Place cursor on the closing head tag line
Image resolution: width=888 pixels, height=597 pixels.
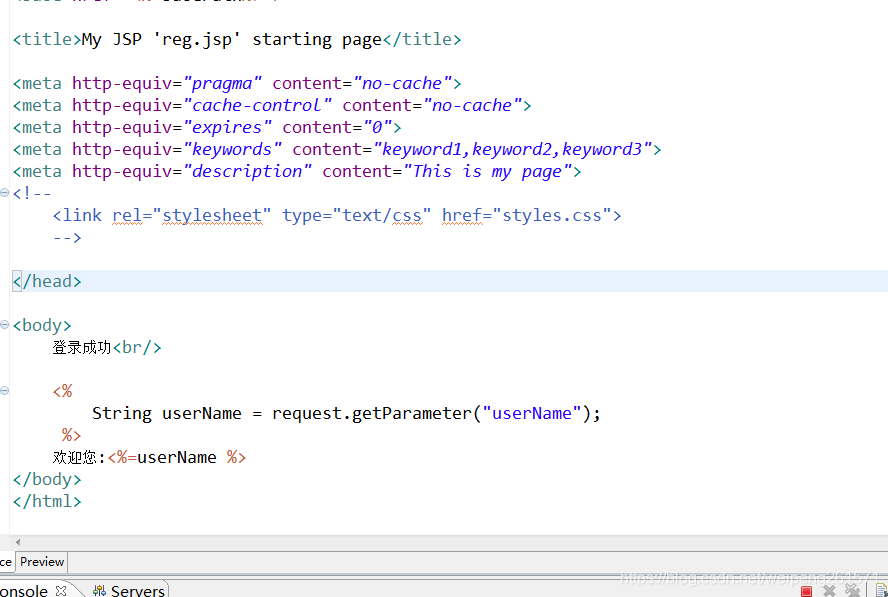(450, 281)
